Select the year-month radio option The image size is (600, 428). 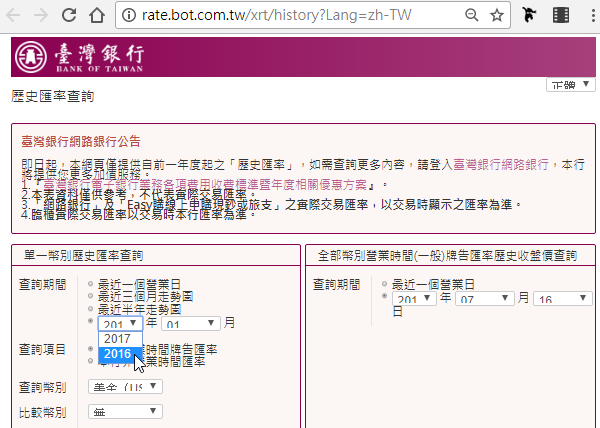tap(91, 321)
